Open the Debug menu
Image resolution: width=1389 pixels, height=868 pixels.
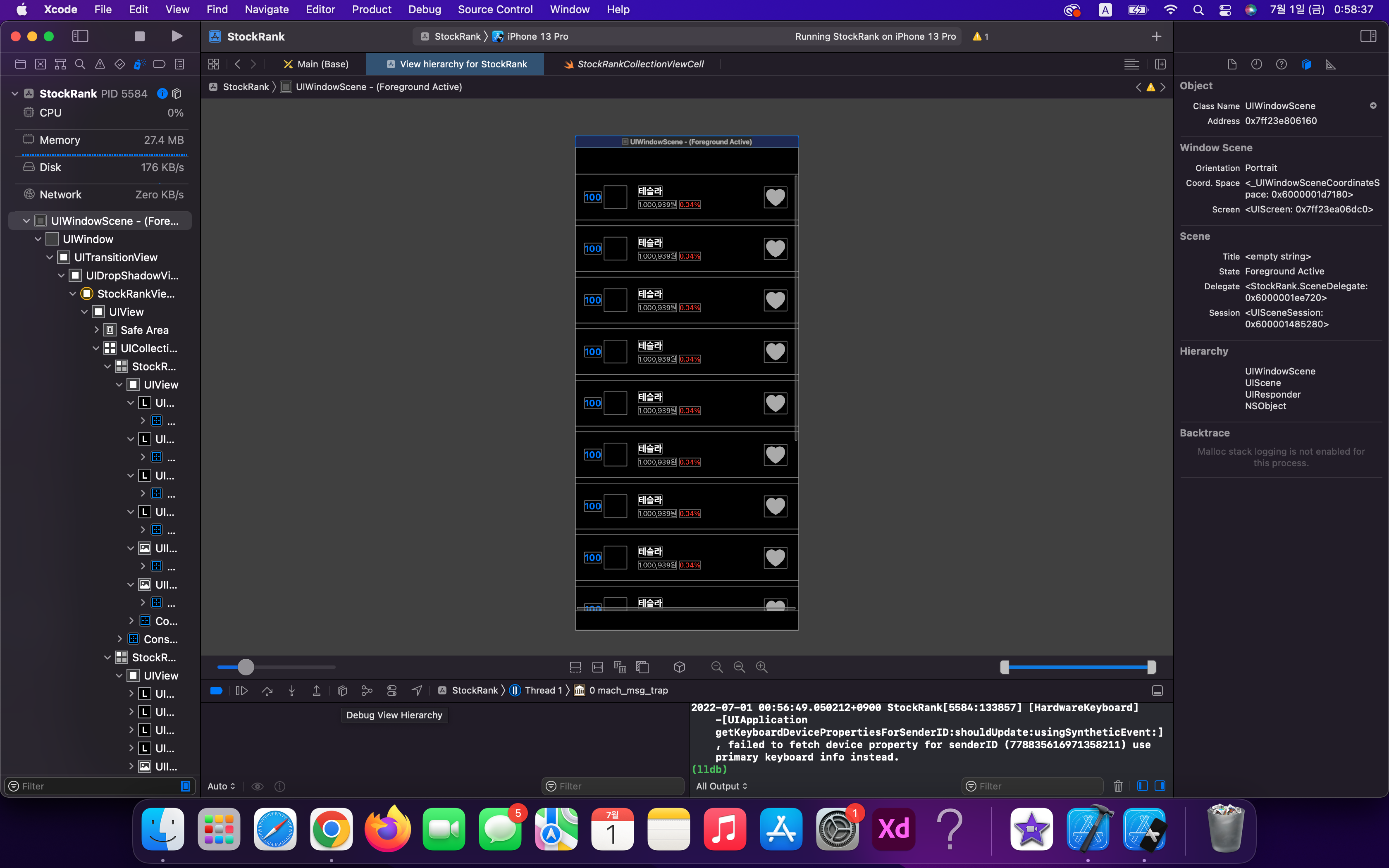click(x=424, y=9)
